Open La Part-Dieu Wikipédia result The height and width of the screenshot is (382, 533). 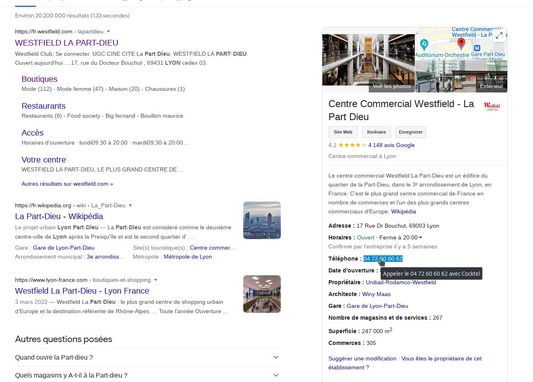(x=59, y=216)
